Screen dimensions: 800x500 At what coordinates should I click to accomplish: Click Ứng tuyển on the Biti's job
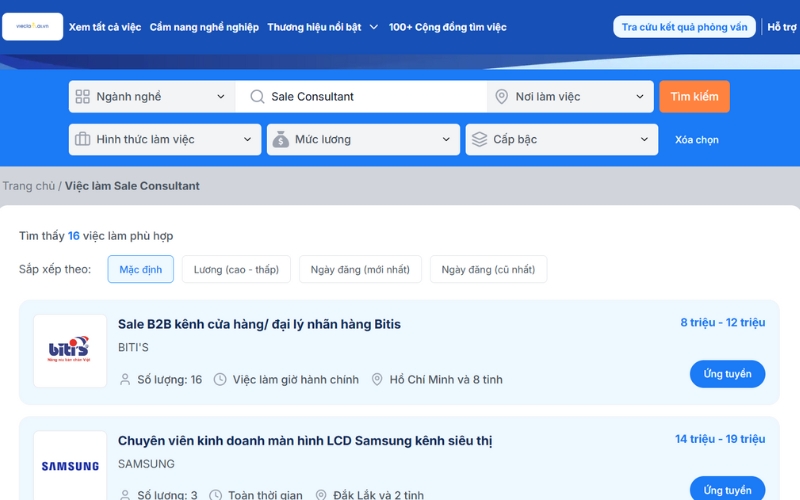coord(727,374)
